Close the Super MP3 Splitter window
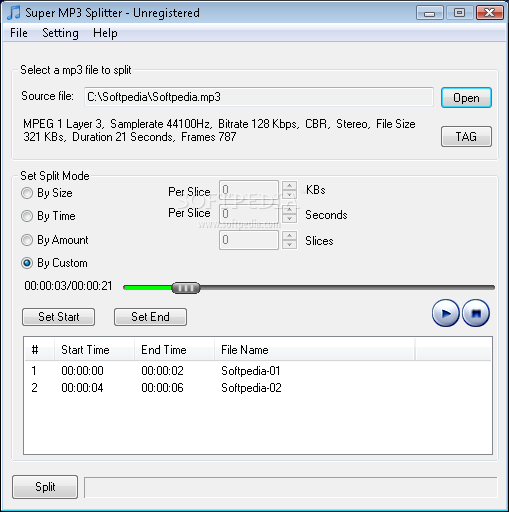The height and width of the screenshot is (512, 509). point(489,13)
